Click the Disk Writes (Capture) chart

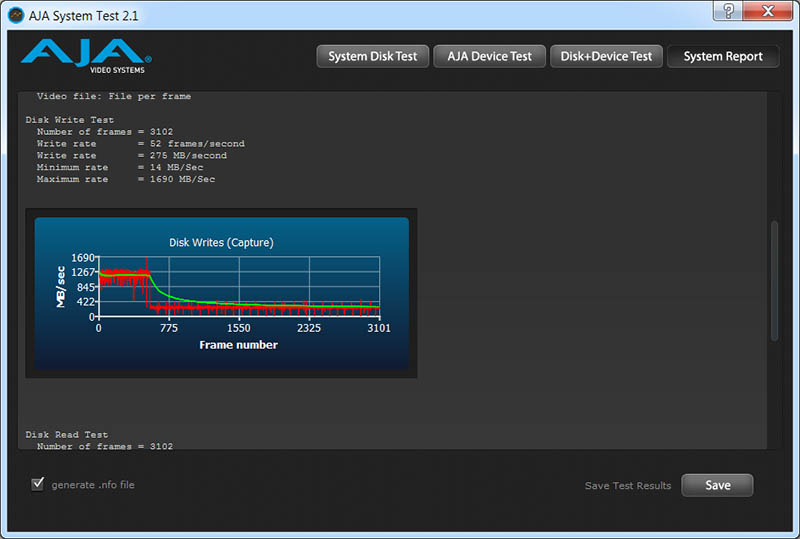coord(221,293)
